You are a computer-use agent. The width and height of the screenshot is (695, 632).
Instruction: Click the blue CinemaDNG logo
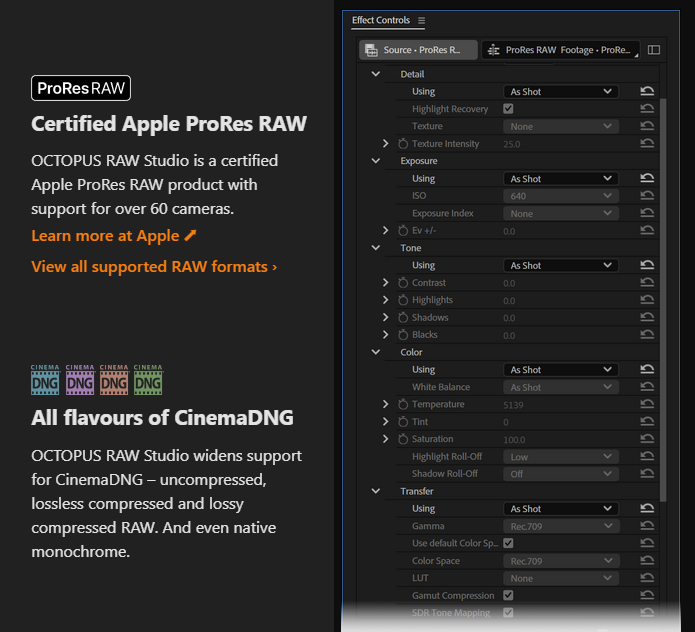click(x=45, y=380)
